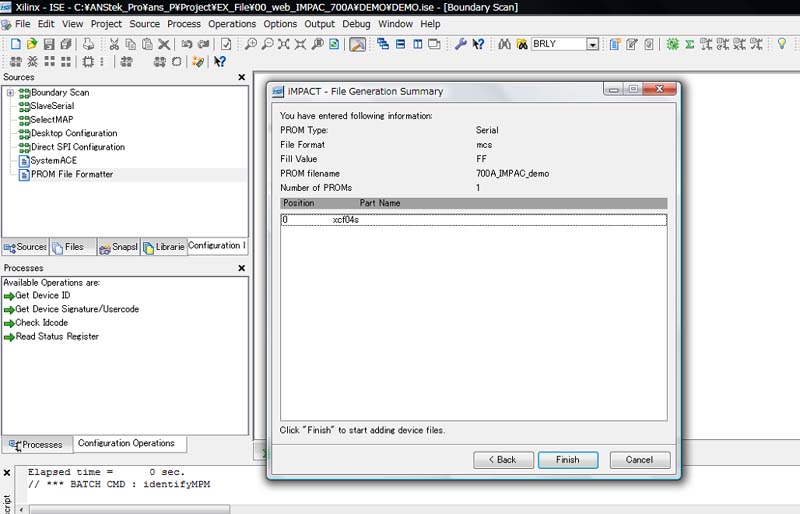Click the Save All toolbar icon

point(66,44)
